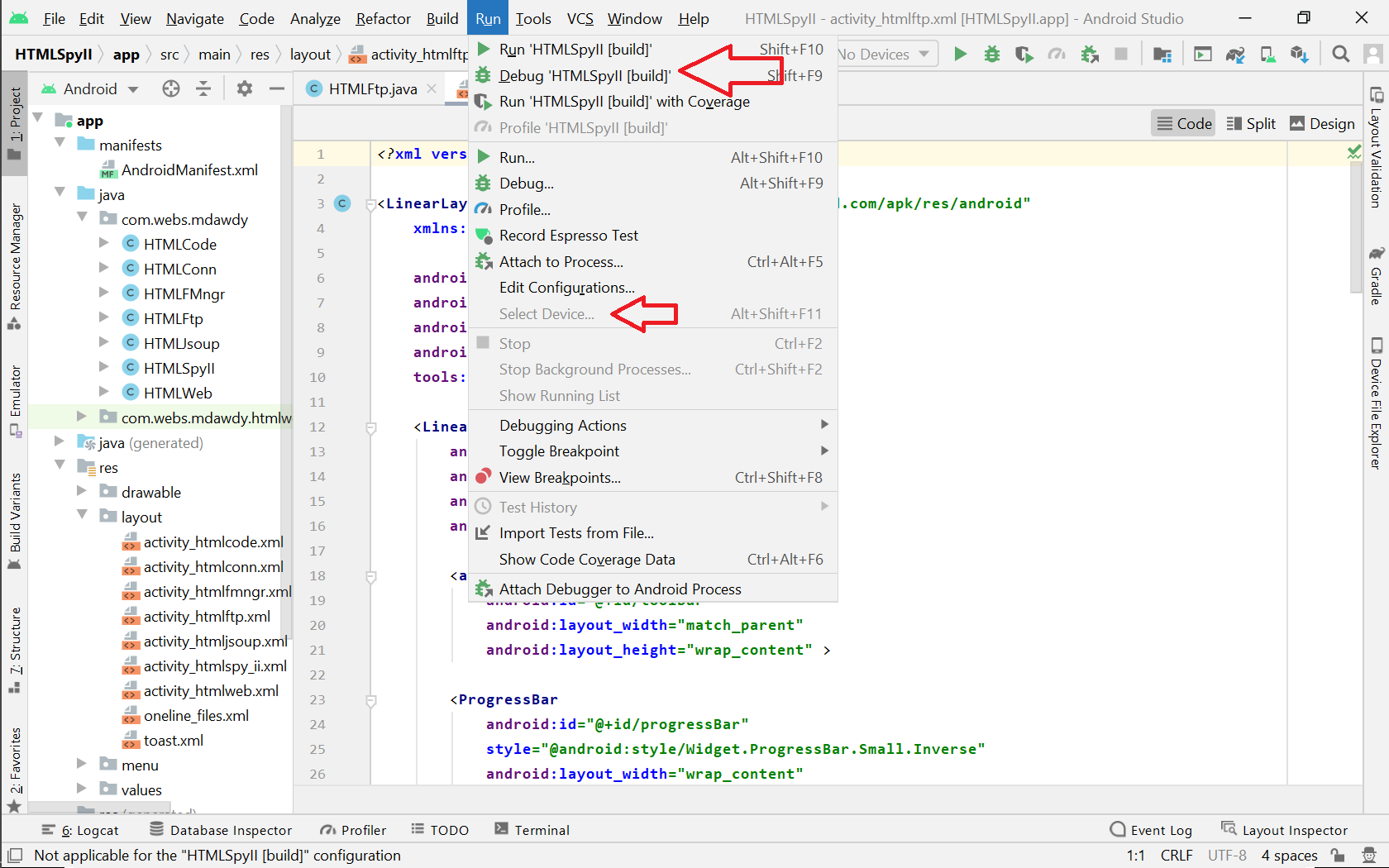The image size is (1389, 868).
Task: Open the Gradle side panel
Action: 1377,276
